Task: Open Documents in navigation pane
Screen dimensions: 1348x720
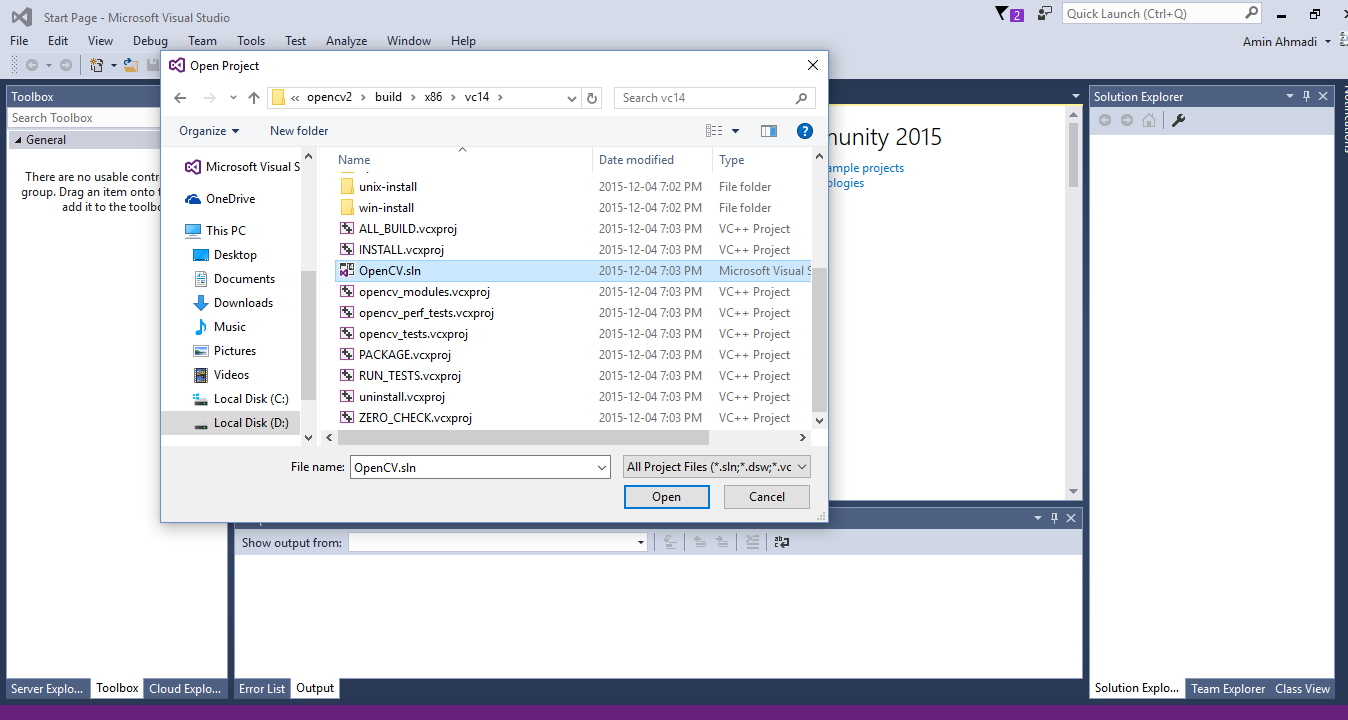Action: coord(234,279)
